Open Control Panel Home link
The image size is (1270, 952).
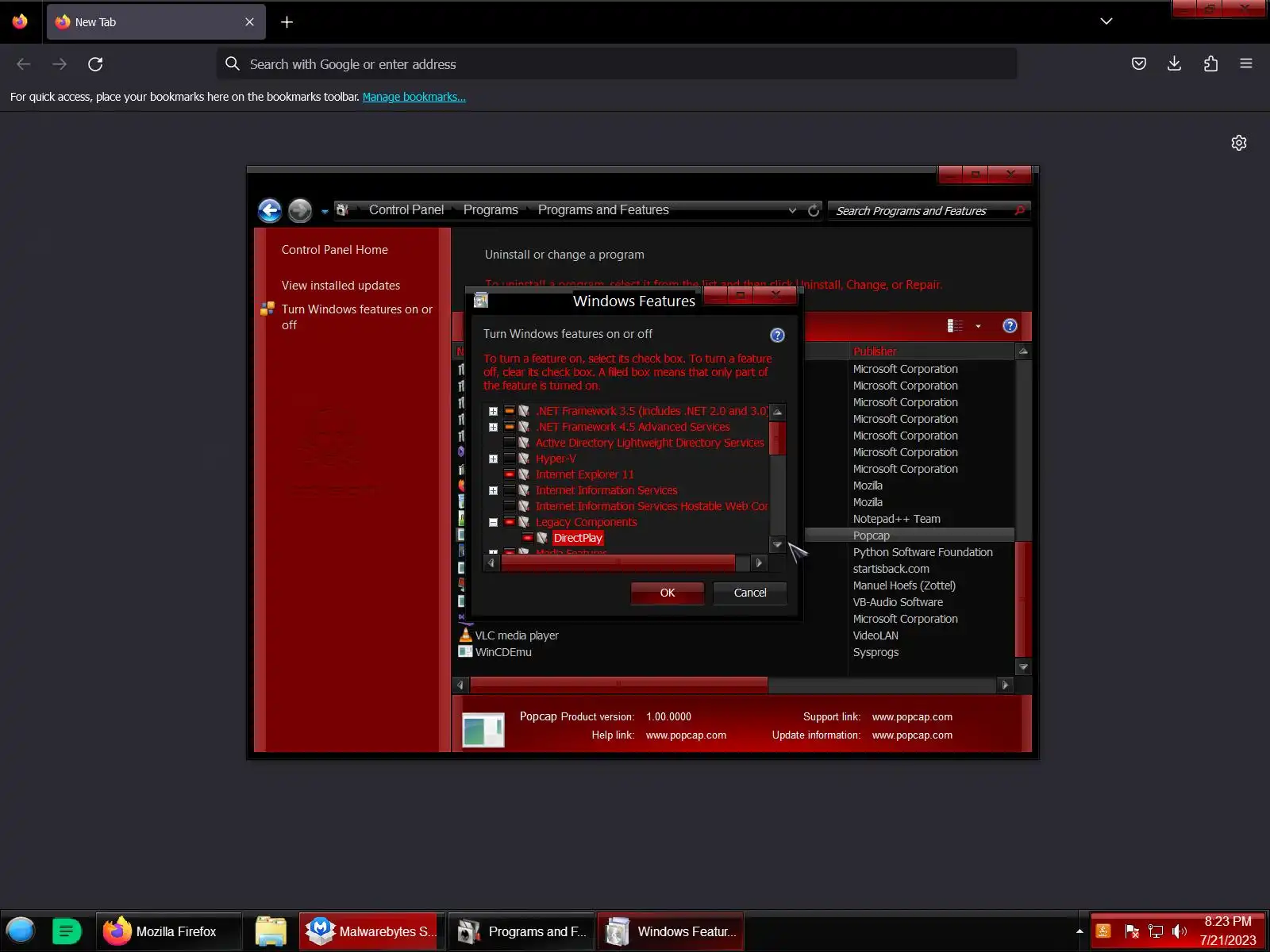tap(335, 250)
